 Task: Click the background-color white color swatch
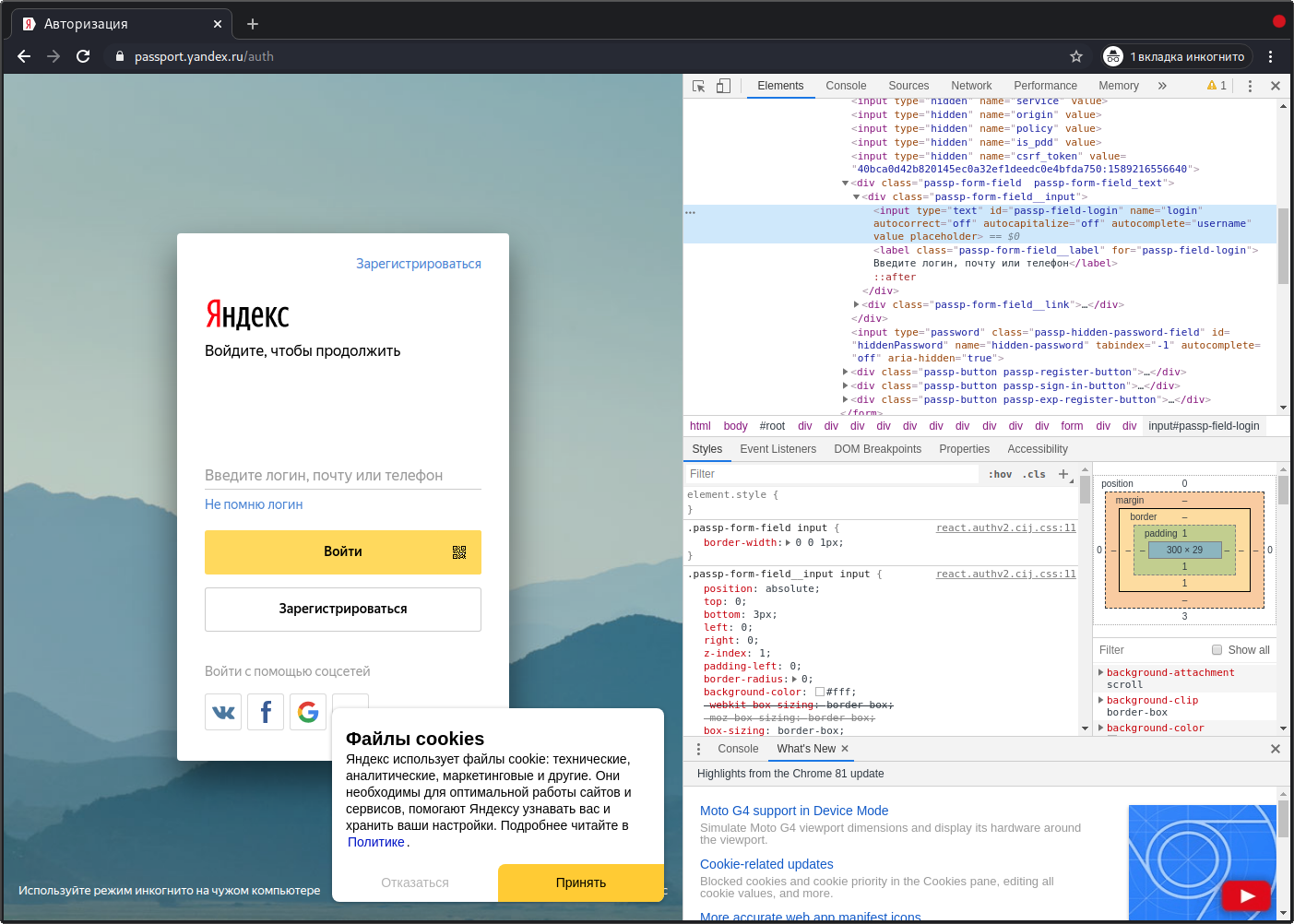(x=820, y=692)
